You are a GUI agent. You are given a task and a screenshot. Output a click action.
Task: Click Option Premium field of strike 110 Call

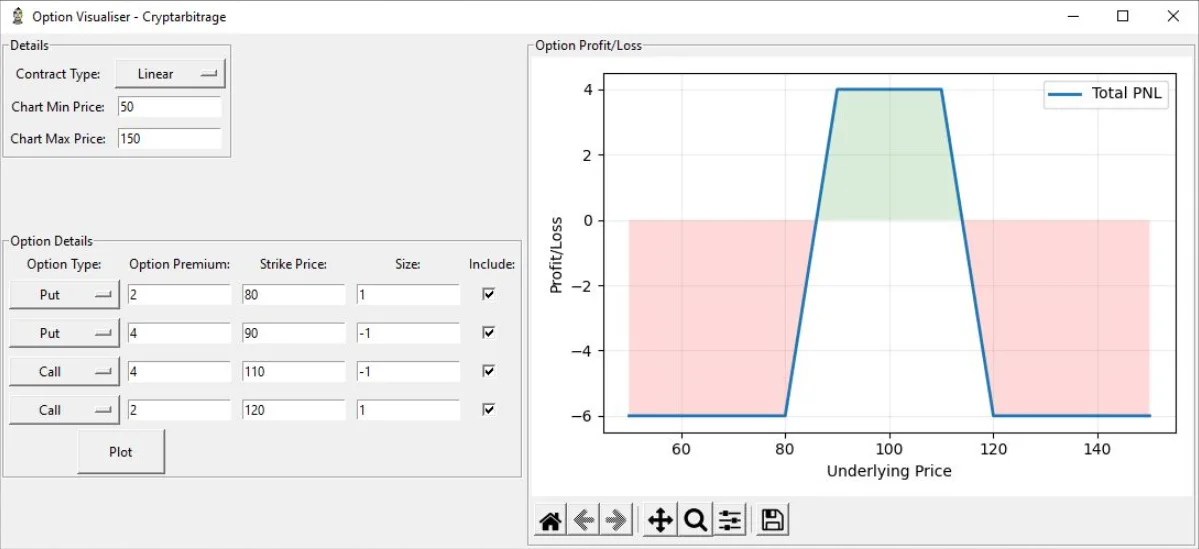tap(179, 372)
